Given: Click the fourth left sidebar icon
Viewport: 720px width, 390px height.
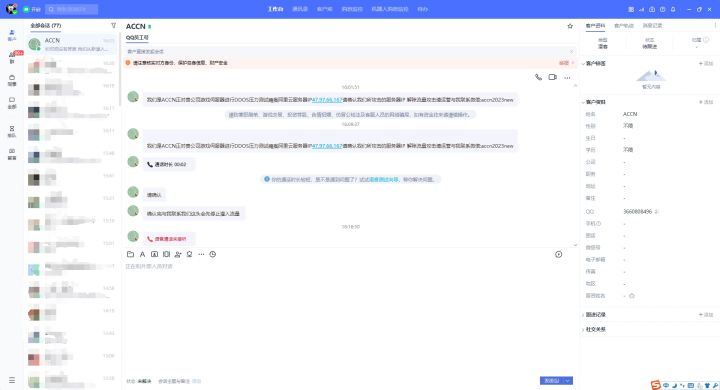Looking at the screenshot, I should click(12, 103).
